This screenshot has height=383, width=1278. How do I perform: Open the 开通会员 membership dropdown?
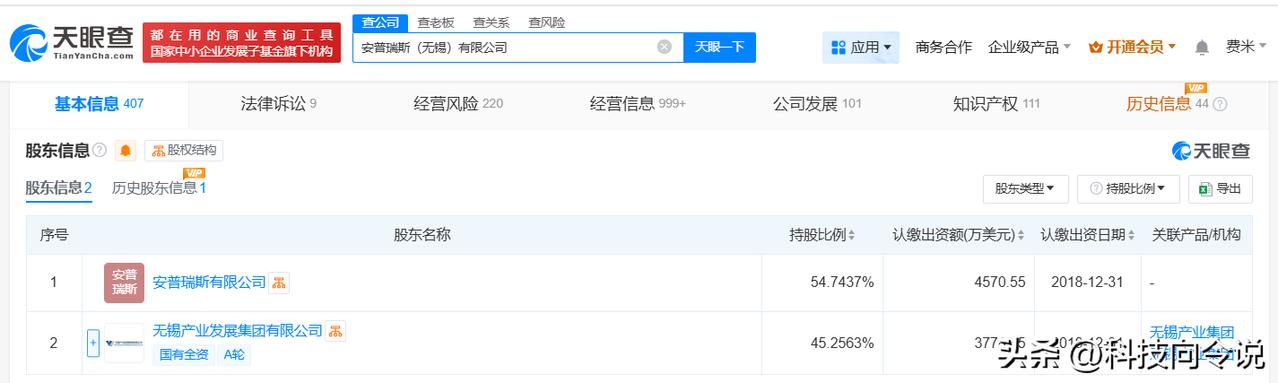(1132, 47)
